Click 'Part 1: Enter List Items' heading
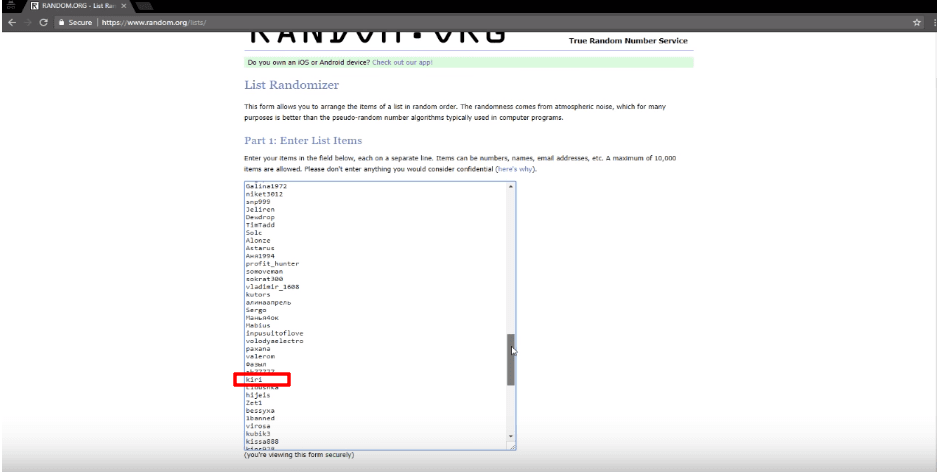 (303, 140)
